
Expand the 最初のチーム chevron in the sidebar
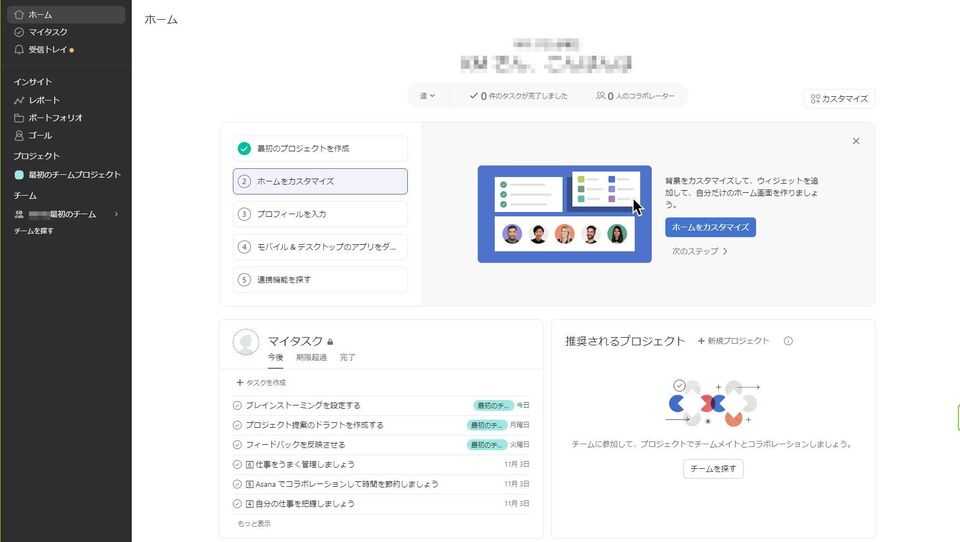[116, 214]
